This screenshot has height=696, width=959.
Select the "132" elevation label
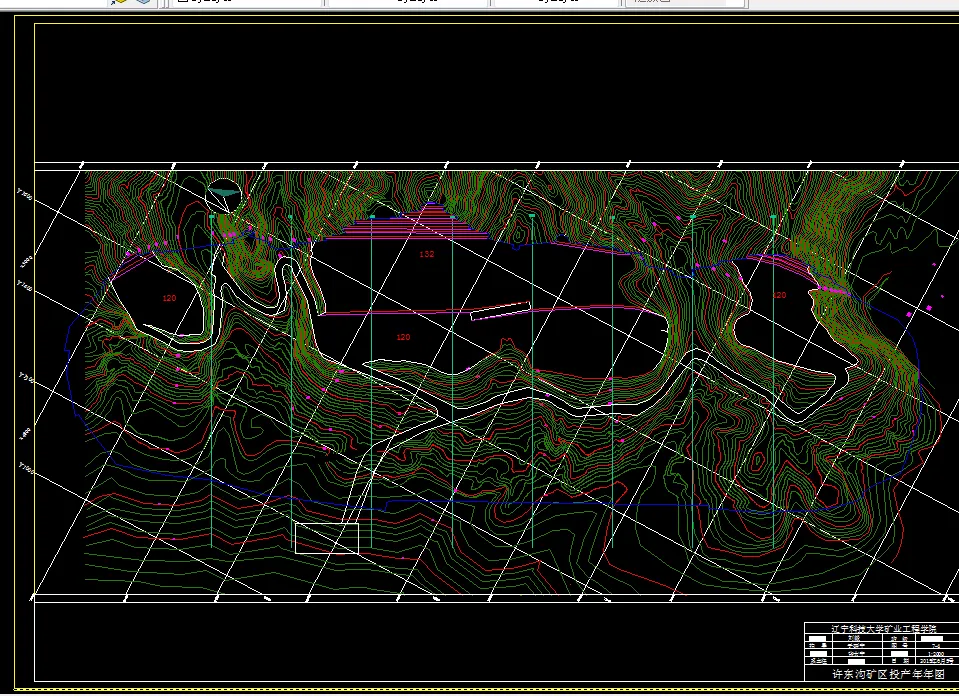click(x=427, y=254)
